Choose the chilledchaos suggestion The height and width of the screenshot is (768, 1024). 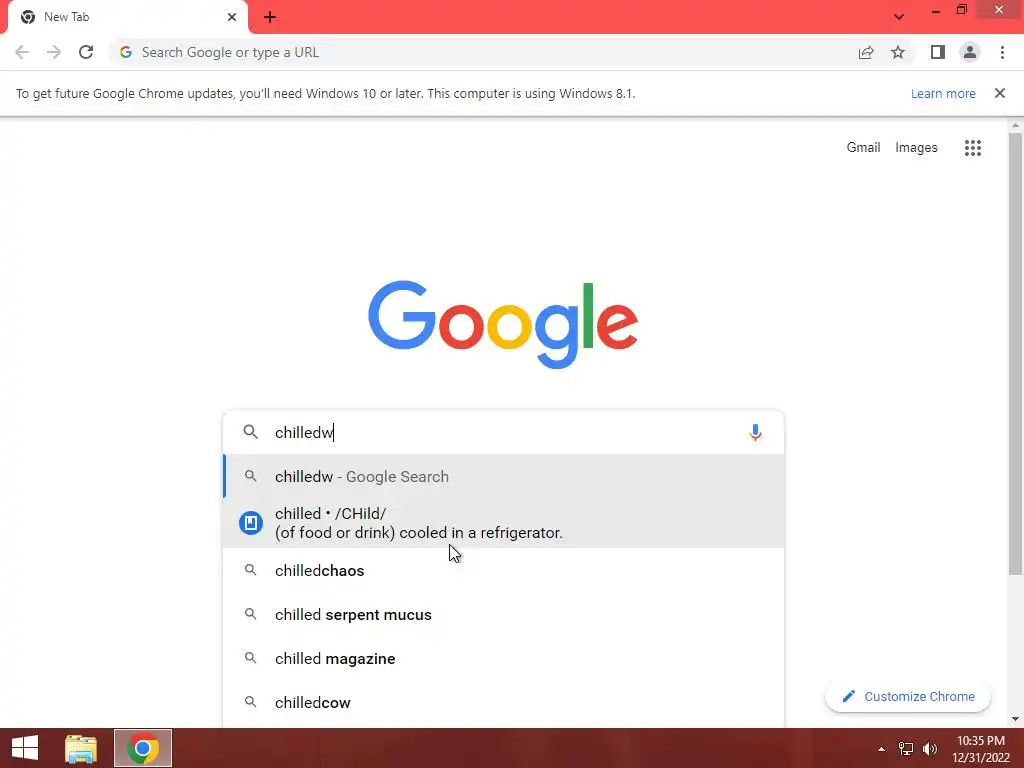pos(504,571)
